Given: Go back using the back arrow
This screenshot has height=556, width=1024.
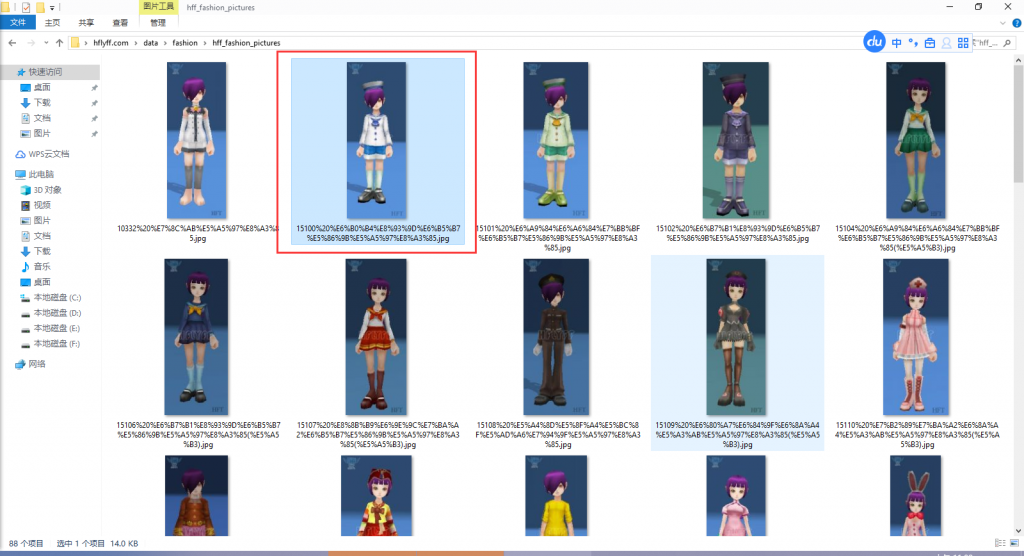Looking at the screenshot, I should pyautogui.click(x=12, y=43).
